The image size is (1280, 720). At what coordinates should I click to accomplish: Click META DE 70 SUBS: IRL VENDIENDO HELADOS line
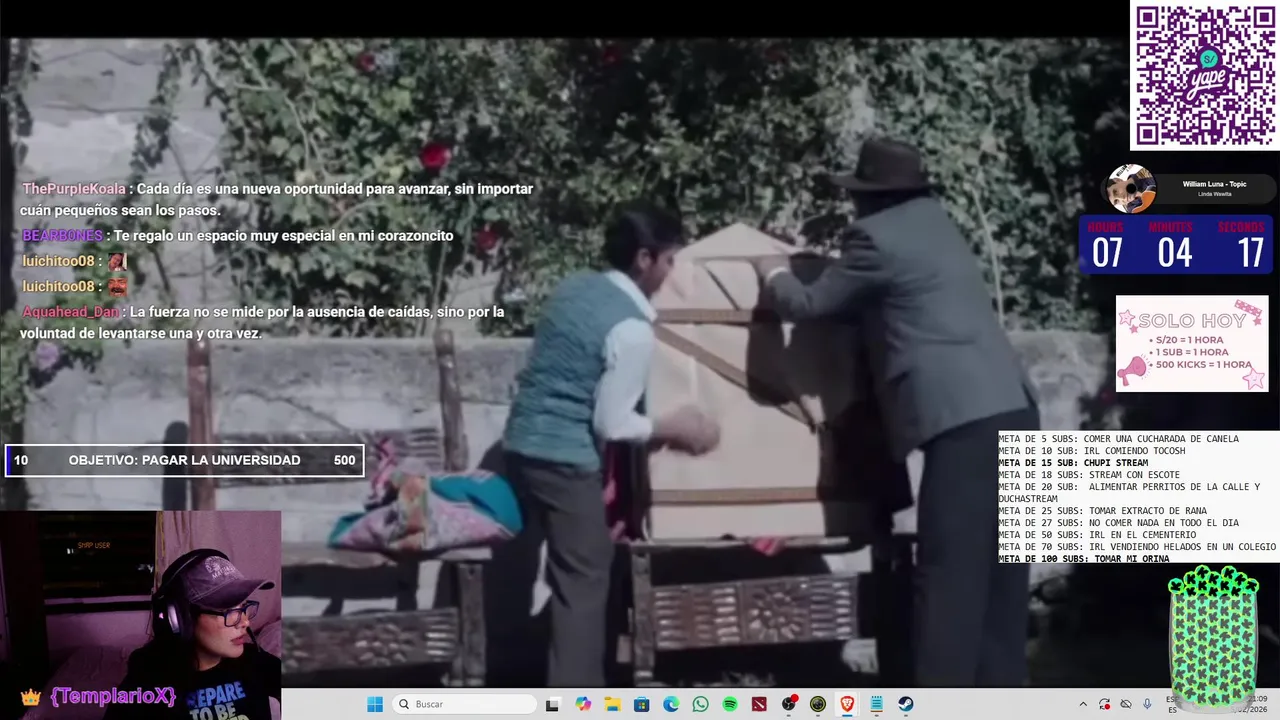(1137, 546)
